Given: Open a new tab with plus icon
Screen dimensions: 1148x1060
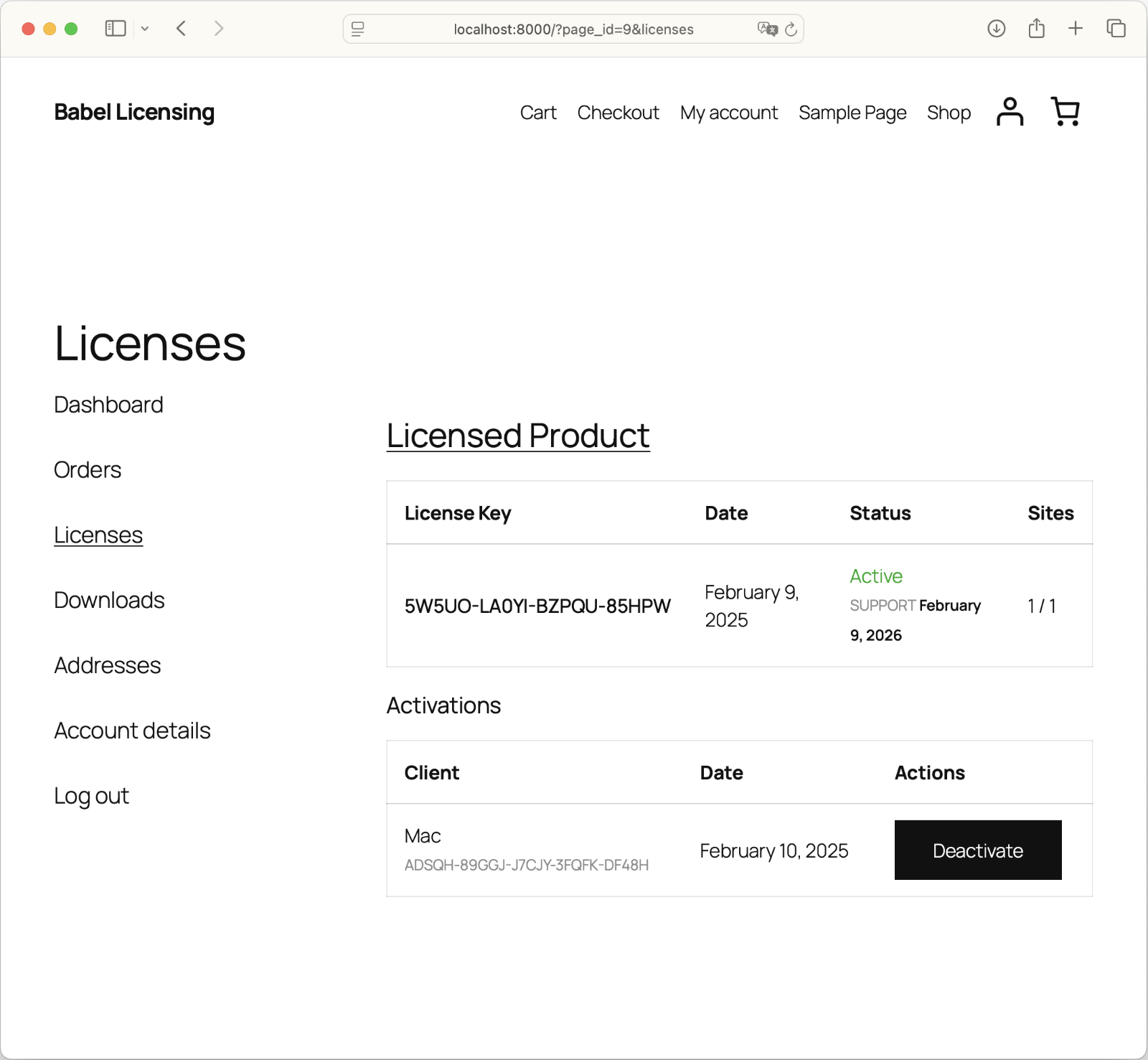Looking at the screenshot, I should [x=1075, y=29].
